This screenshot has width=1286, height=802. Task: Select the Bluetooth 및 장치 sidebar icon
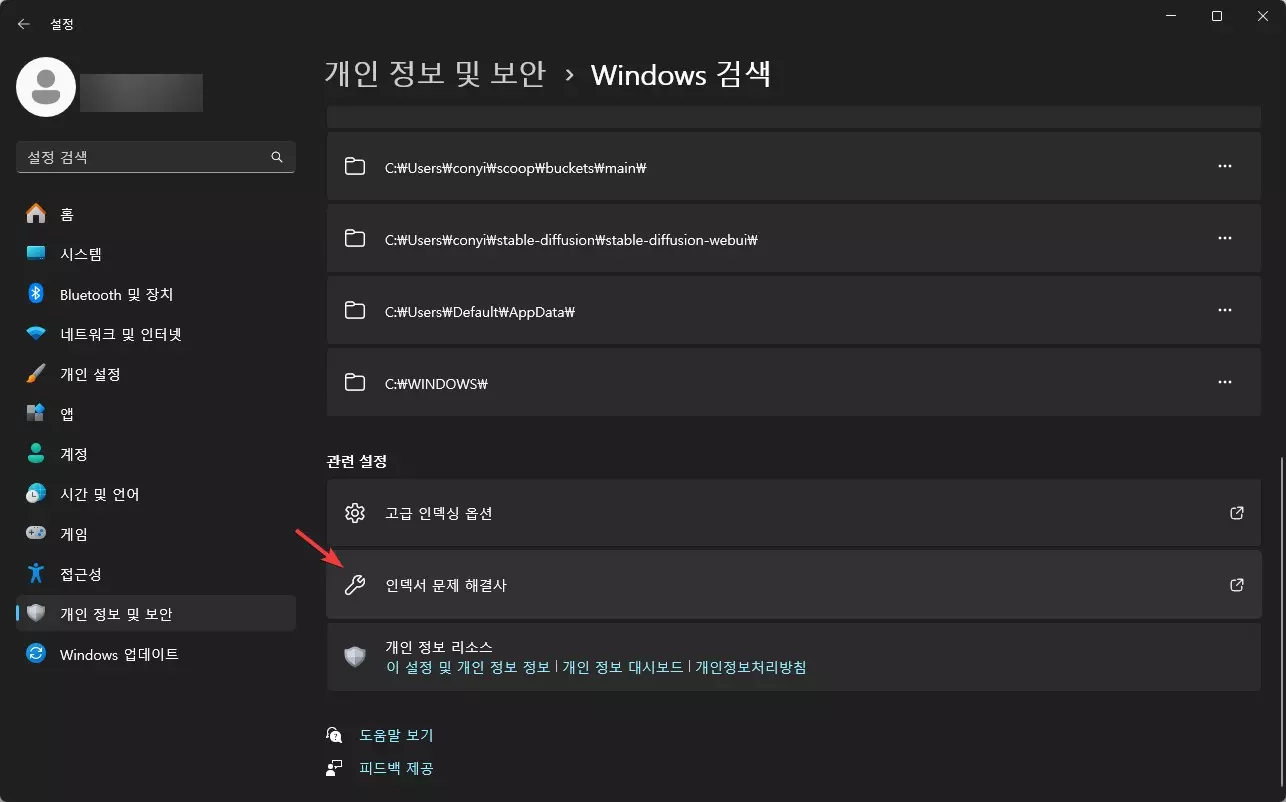[x=38, y=294]
